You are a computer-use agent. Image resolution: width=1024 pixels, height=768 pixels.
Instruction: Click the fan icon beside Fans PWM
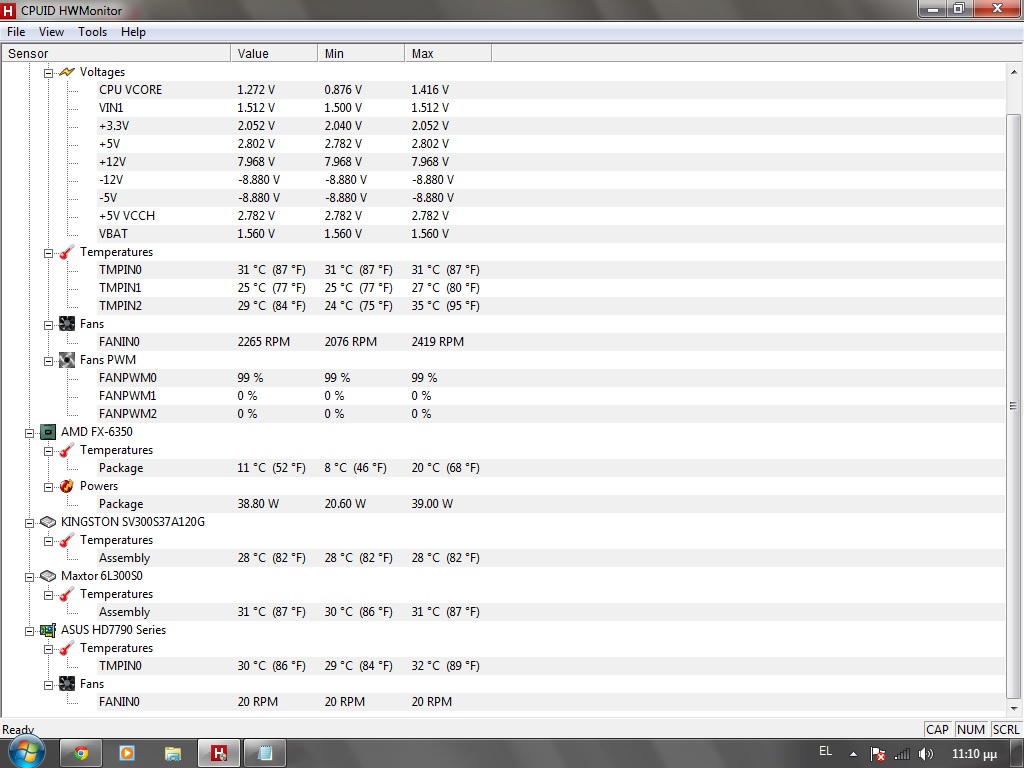67,360
